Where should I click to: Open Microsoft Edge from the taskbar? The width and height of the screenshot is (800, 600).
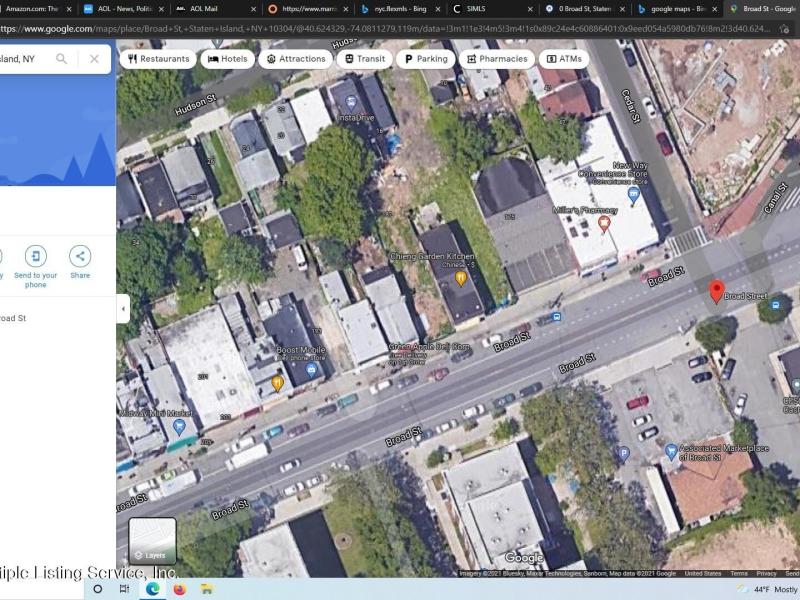(152, 589)
